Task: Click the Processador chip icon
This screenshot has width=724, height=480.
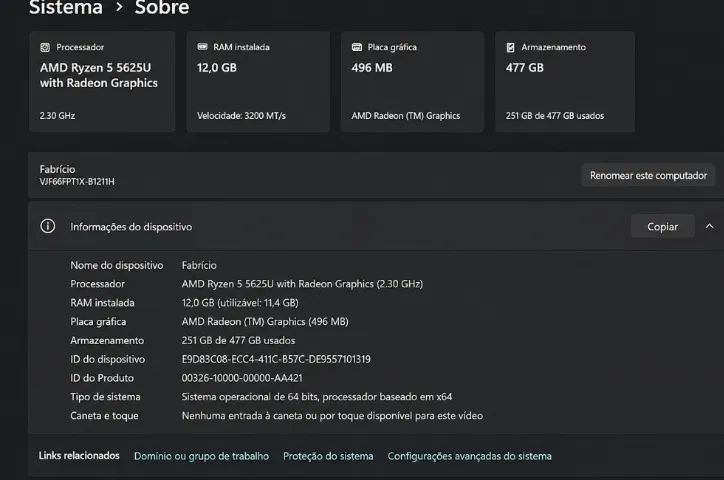Action: click(45, 47)
